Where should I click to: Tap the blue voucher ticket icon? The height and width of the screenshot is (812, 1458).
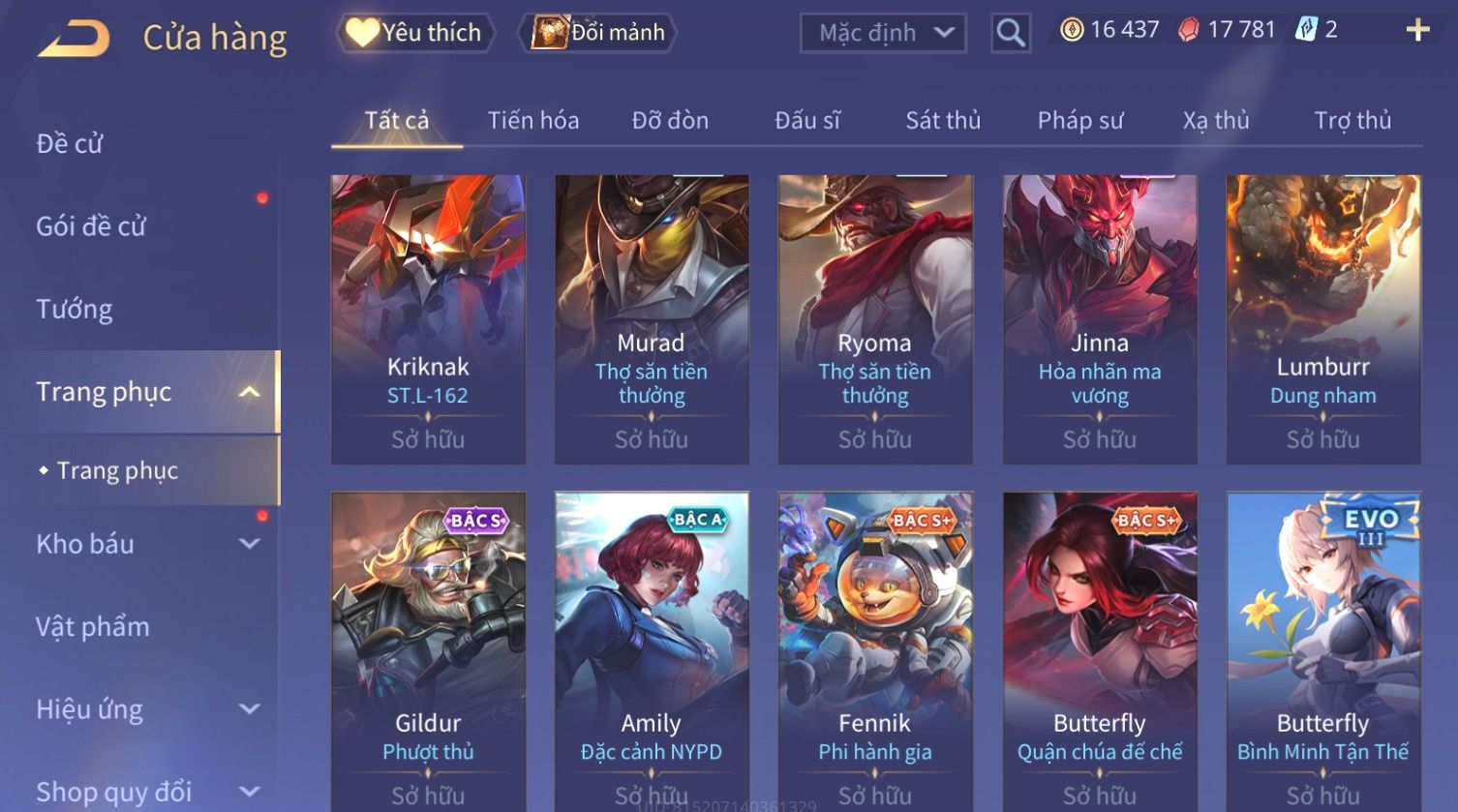coord(1306,30)
